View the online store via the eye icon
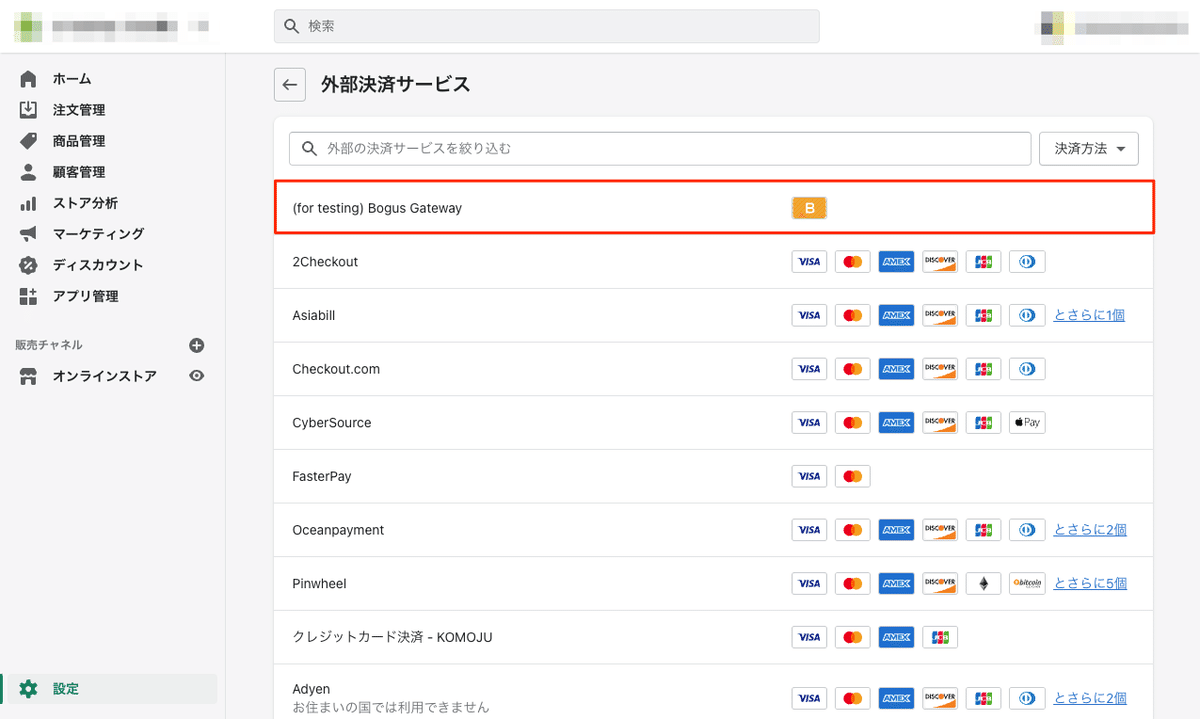The width and height of the screenshot is (1200, 719). [x=197, y=376]
